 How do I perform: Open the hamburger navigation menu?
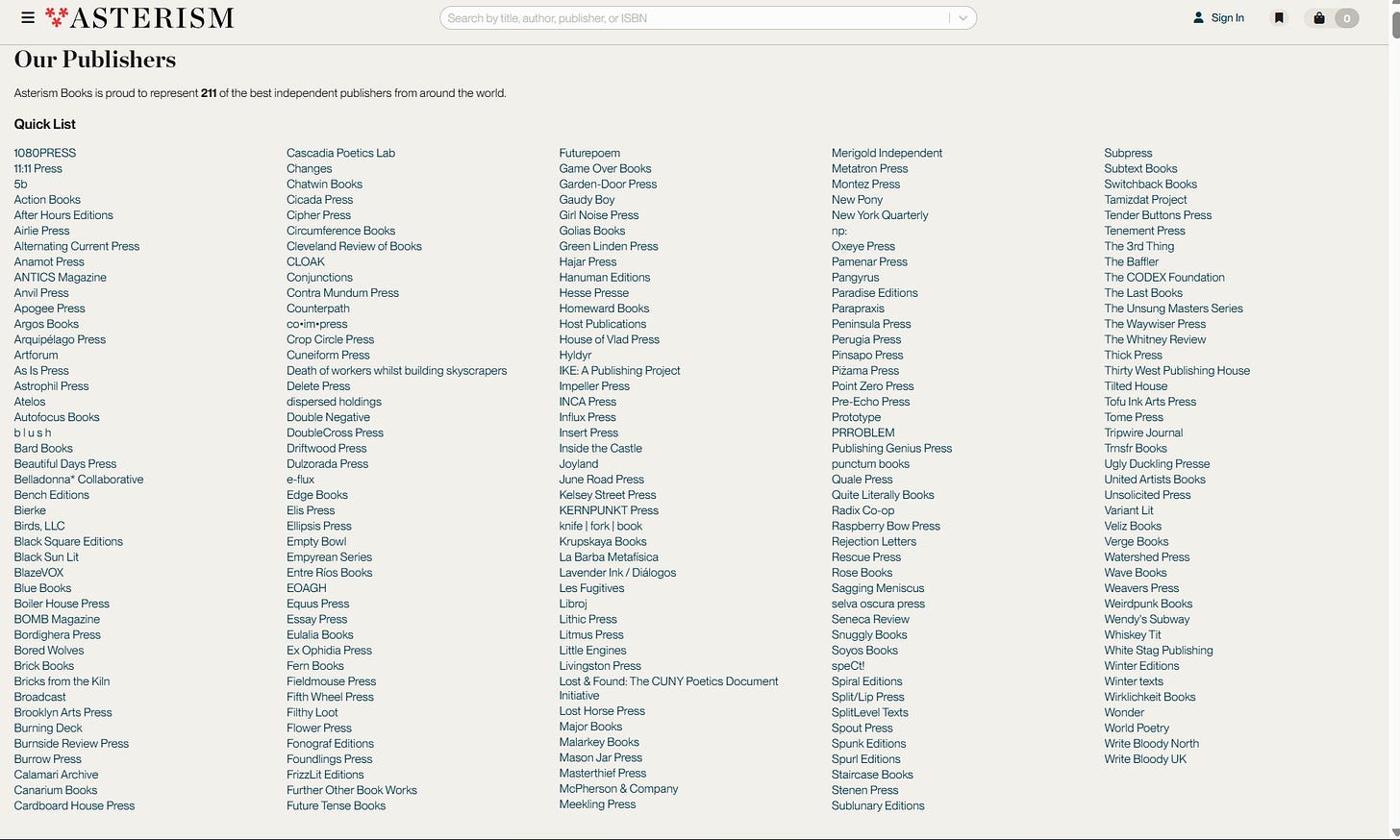[27, 17]
